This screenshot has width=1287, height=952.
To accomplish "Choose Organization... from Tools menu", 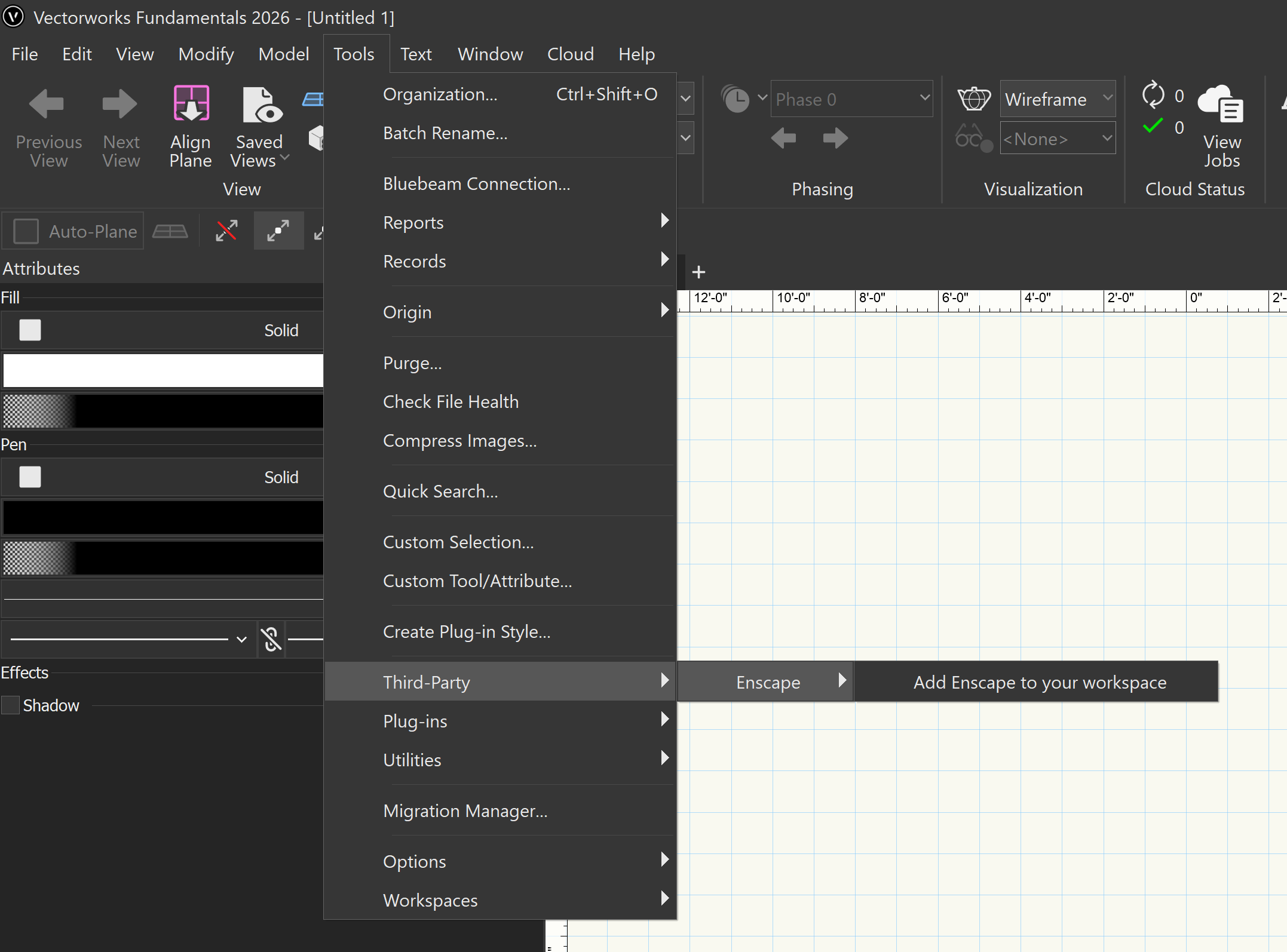I will (x=500, y=94).
